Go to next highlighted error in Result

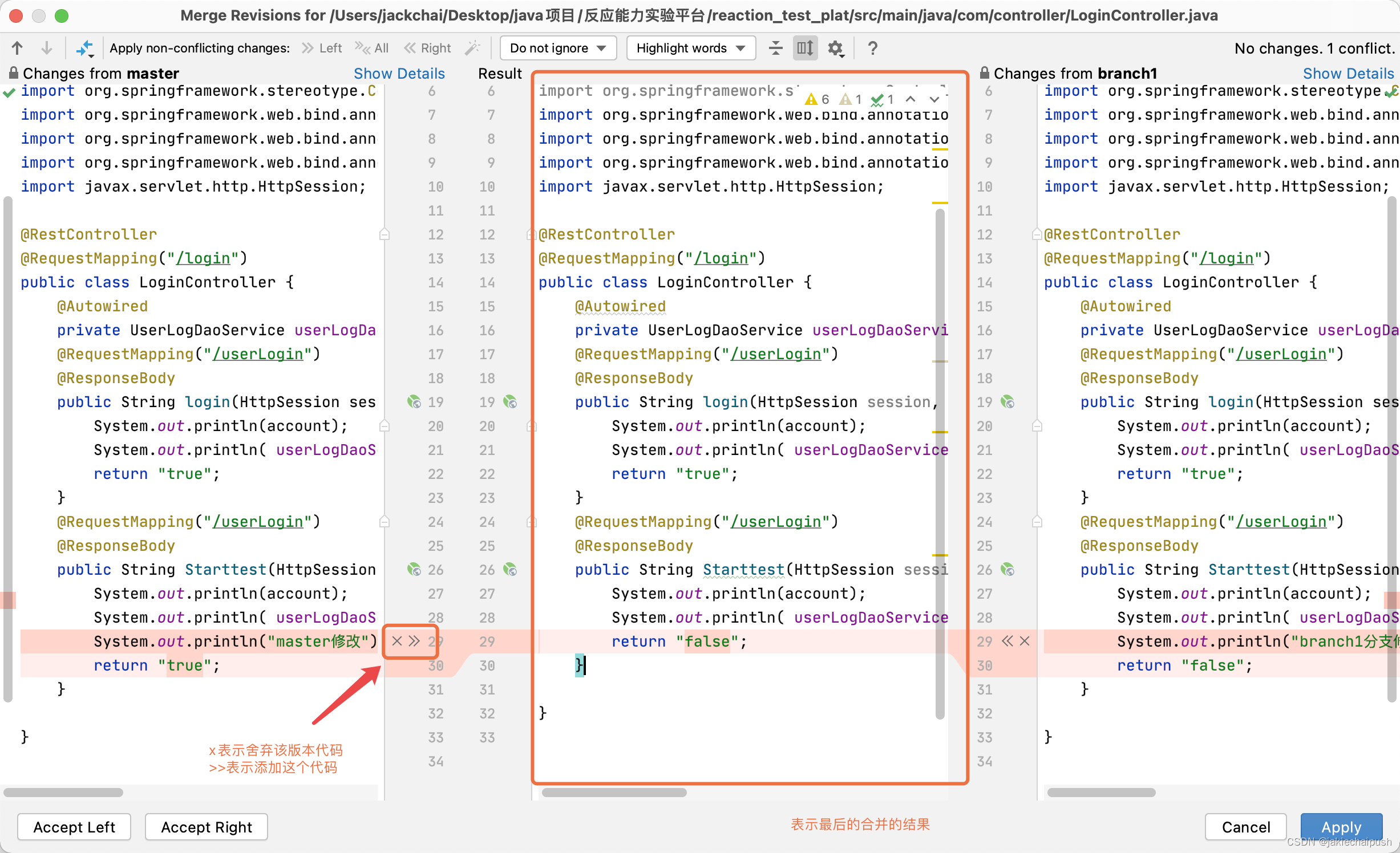coord(934,99)
